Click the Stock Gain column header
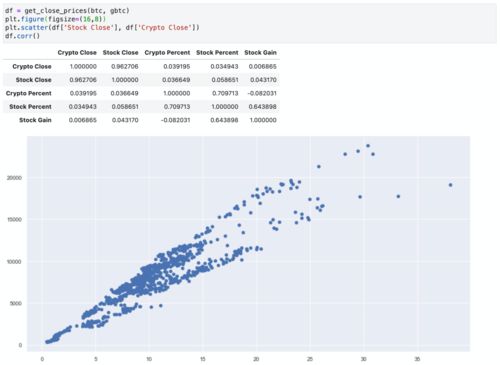 (x=260, y=53)
